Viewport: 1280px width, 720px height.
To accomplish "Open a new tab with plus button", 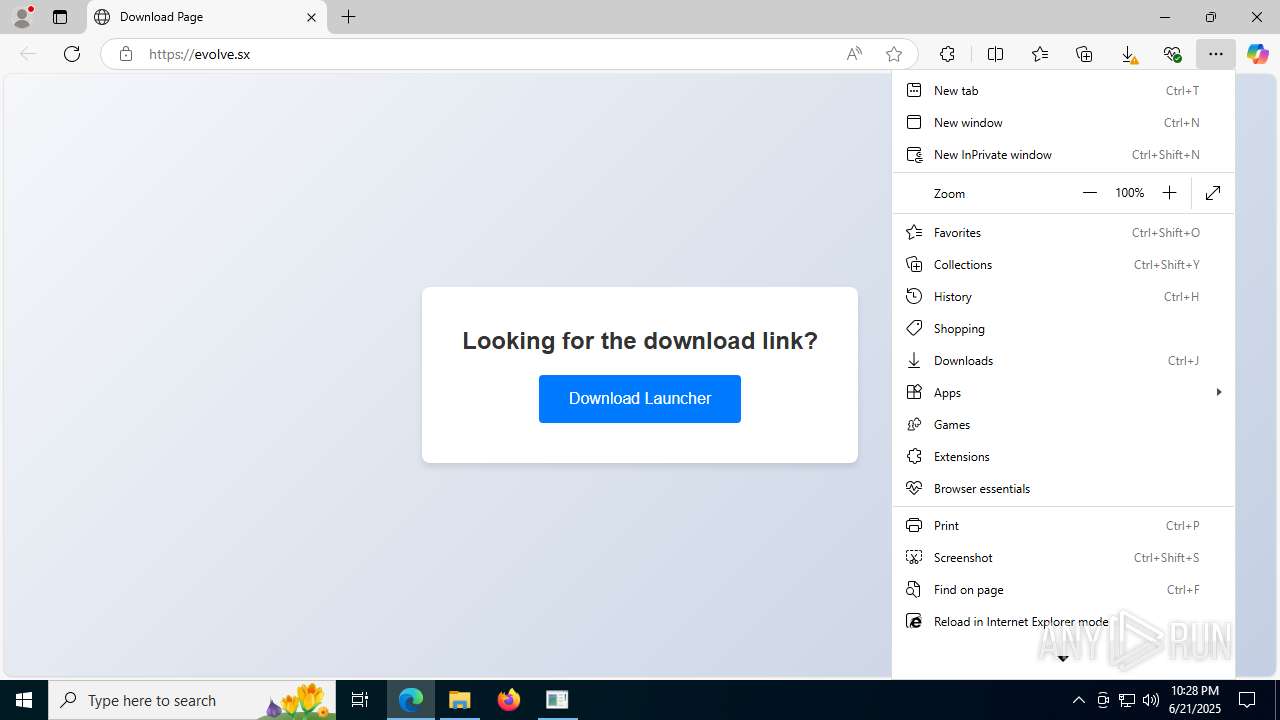I will coord(348,17).
